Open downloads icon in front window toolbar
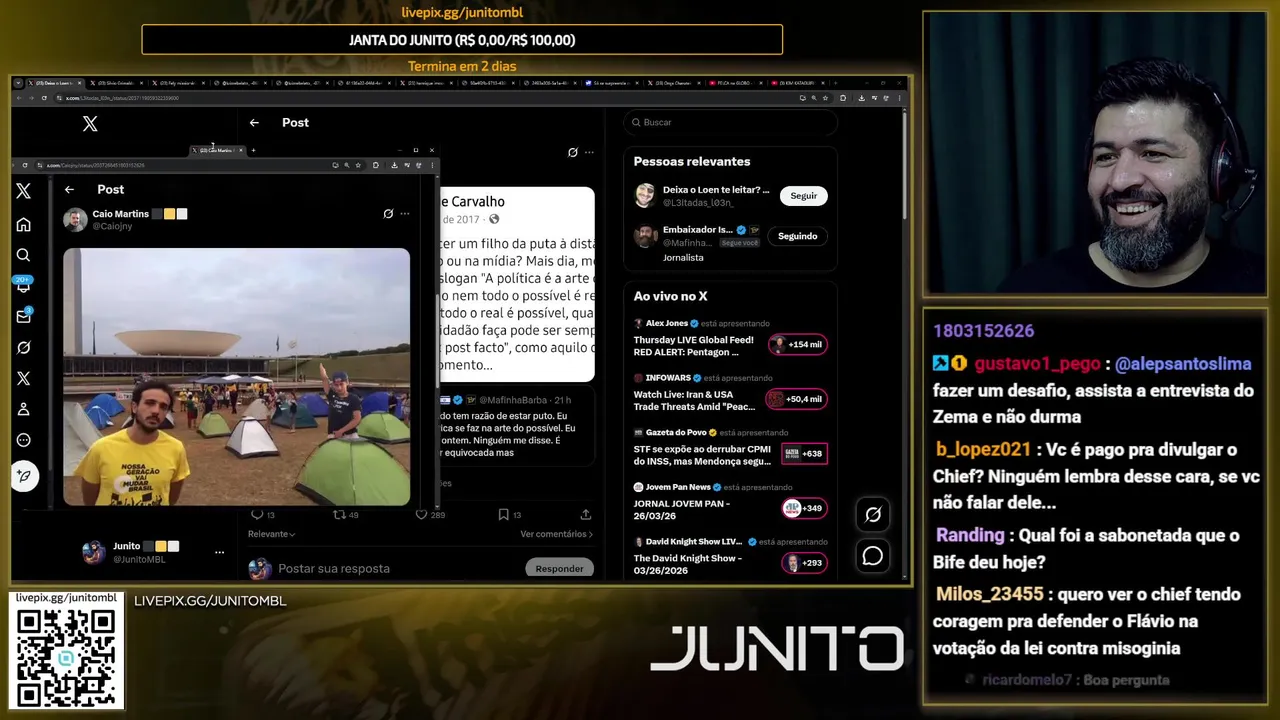This screenshot has width=1280, height=720. (394, 165)
